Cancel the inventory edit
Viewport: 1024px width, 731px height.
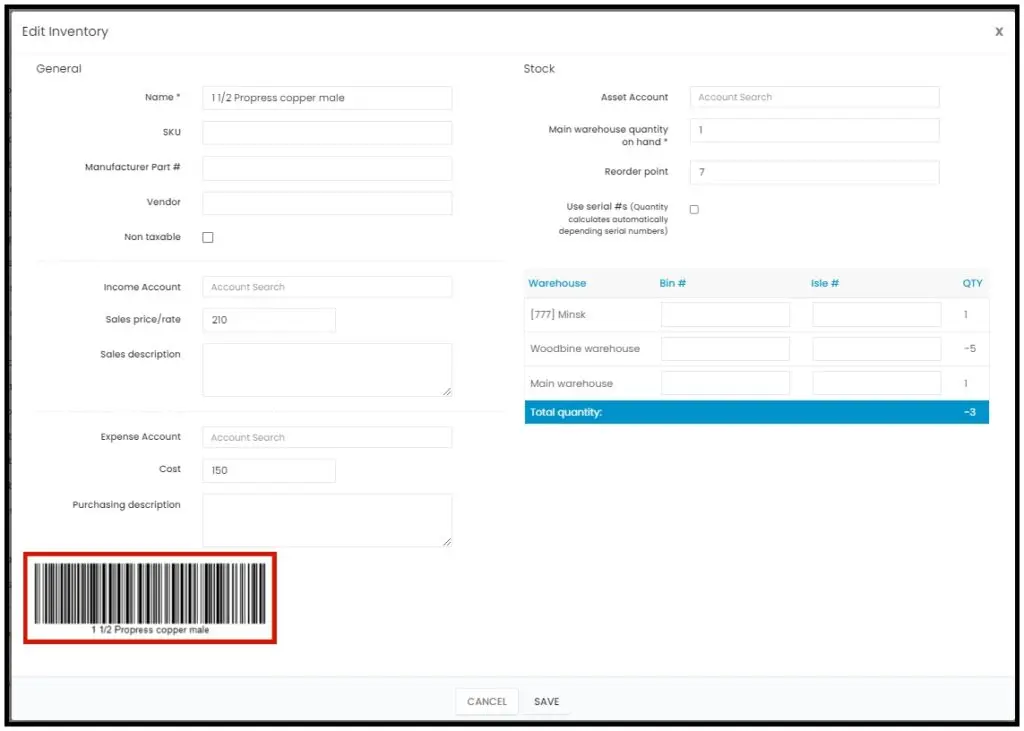(487, 702)
